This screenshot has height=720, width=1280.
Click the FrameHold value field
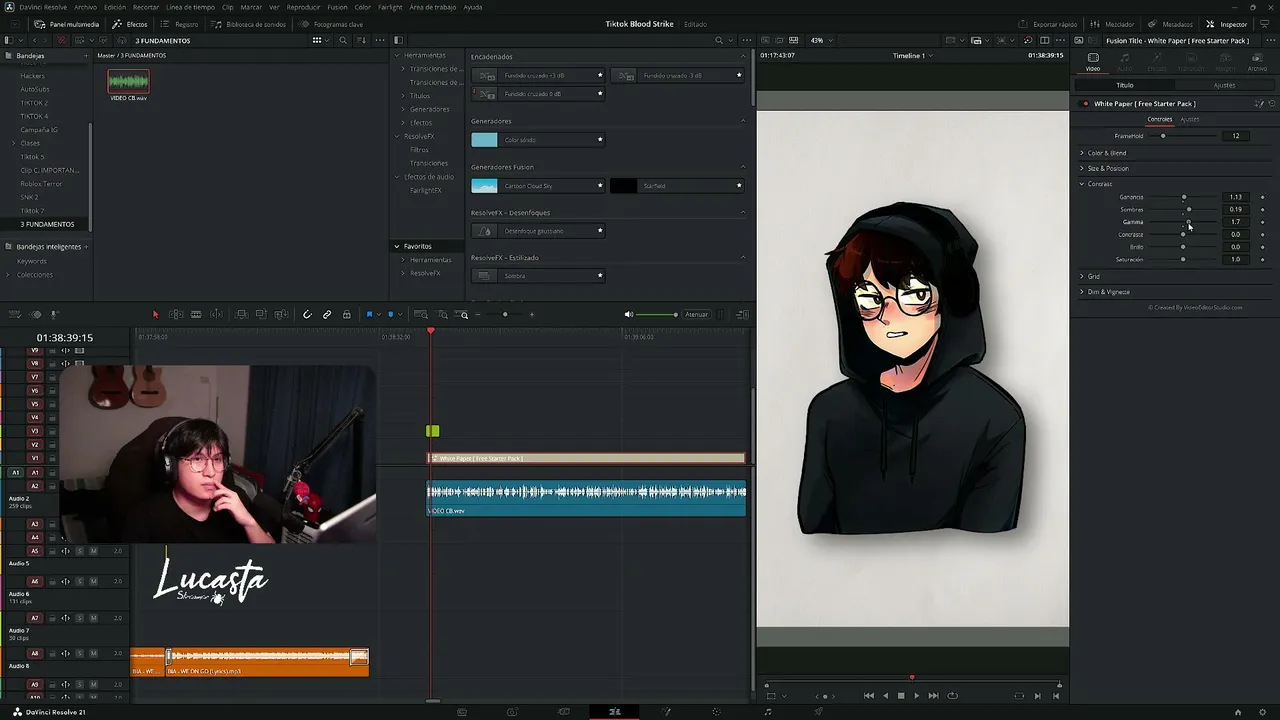pyautogui.click(x=1236, y=136)
